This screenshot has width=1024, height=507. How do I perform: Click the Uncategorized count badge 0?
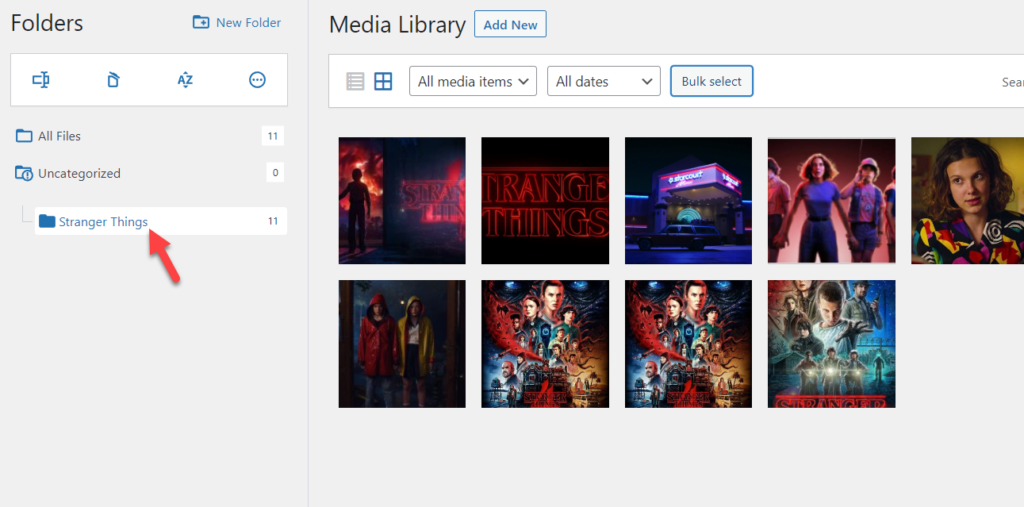(x=275, y=172)
